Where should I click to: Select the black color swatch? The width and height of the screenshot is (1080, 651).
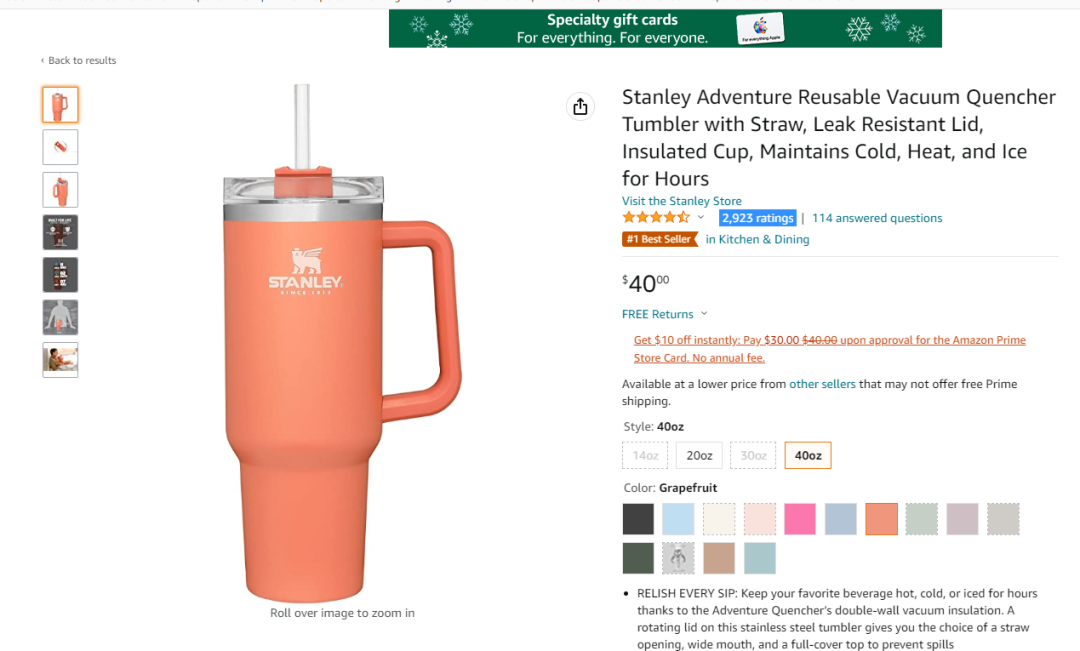(638, 519)
